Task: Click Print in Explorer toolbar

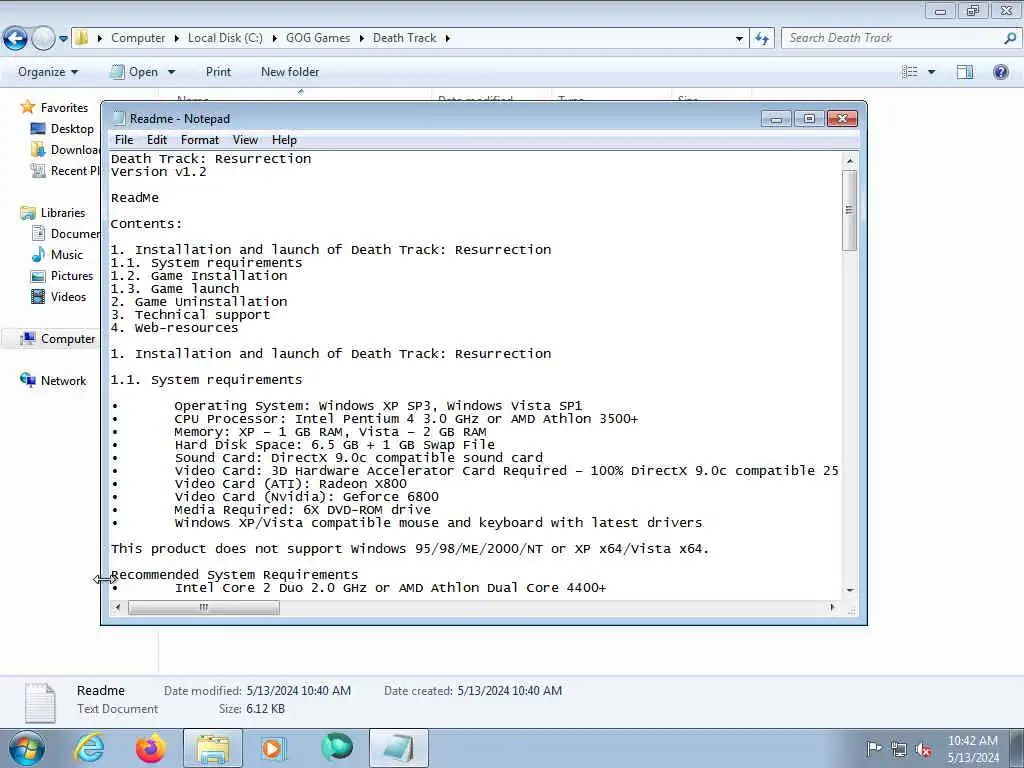Action: 218,72
